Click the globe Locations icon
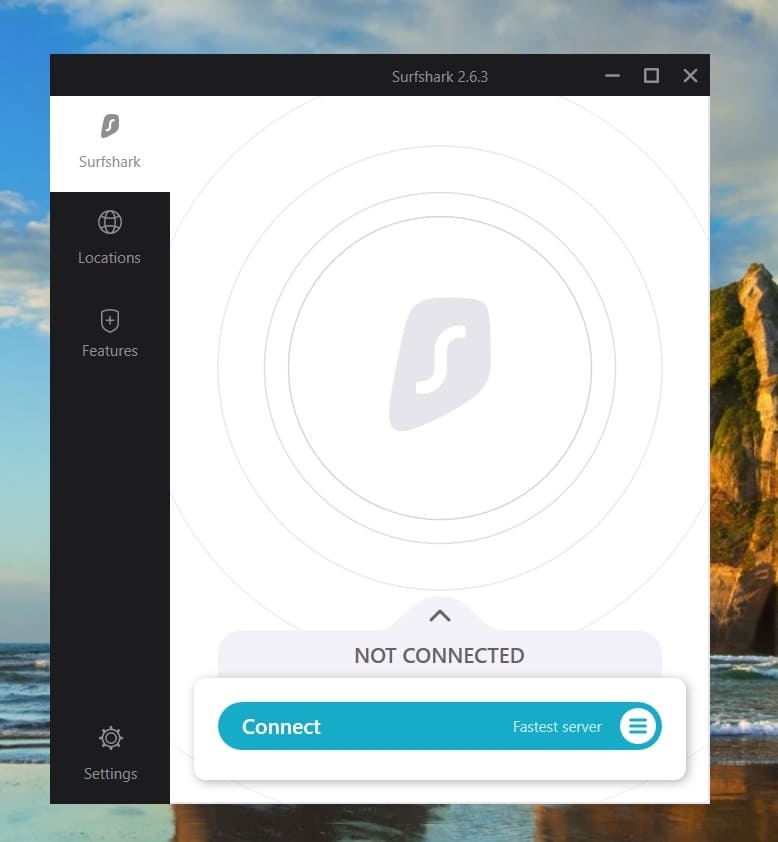This screenshot has width=778, height=842. pyautogui.click(x=110, y=222)
